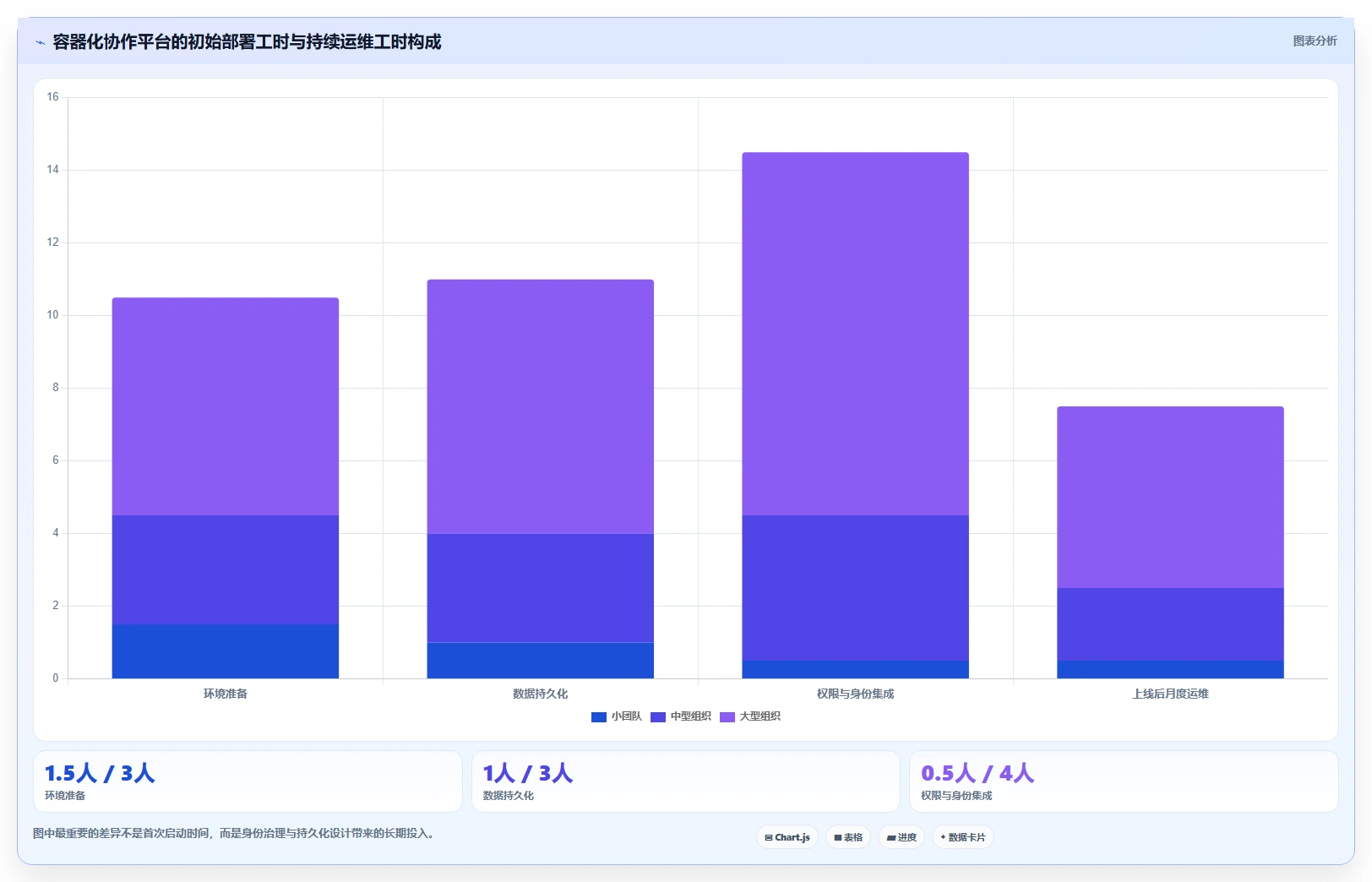Select the 权限与身份集成 mid-size organization bar segment
Viewport: 1372px width, 882px height.
(x=856, y=588)
